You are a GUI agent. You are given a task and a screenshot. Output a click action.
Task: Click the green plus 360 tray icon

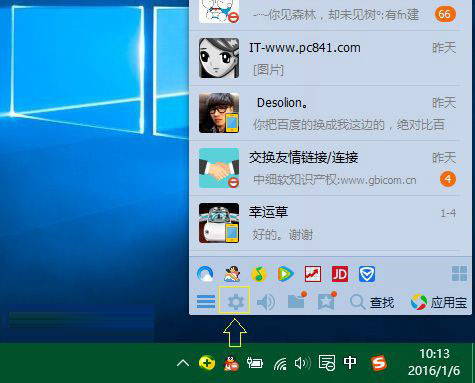click(207, 363)
